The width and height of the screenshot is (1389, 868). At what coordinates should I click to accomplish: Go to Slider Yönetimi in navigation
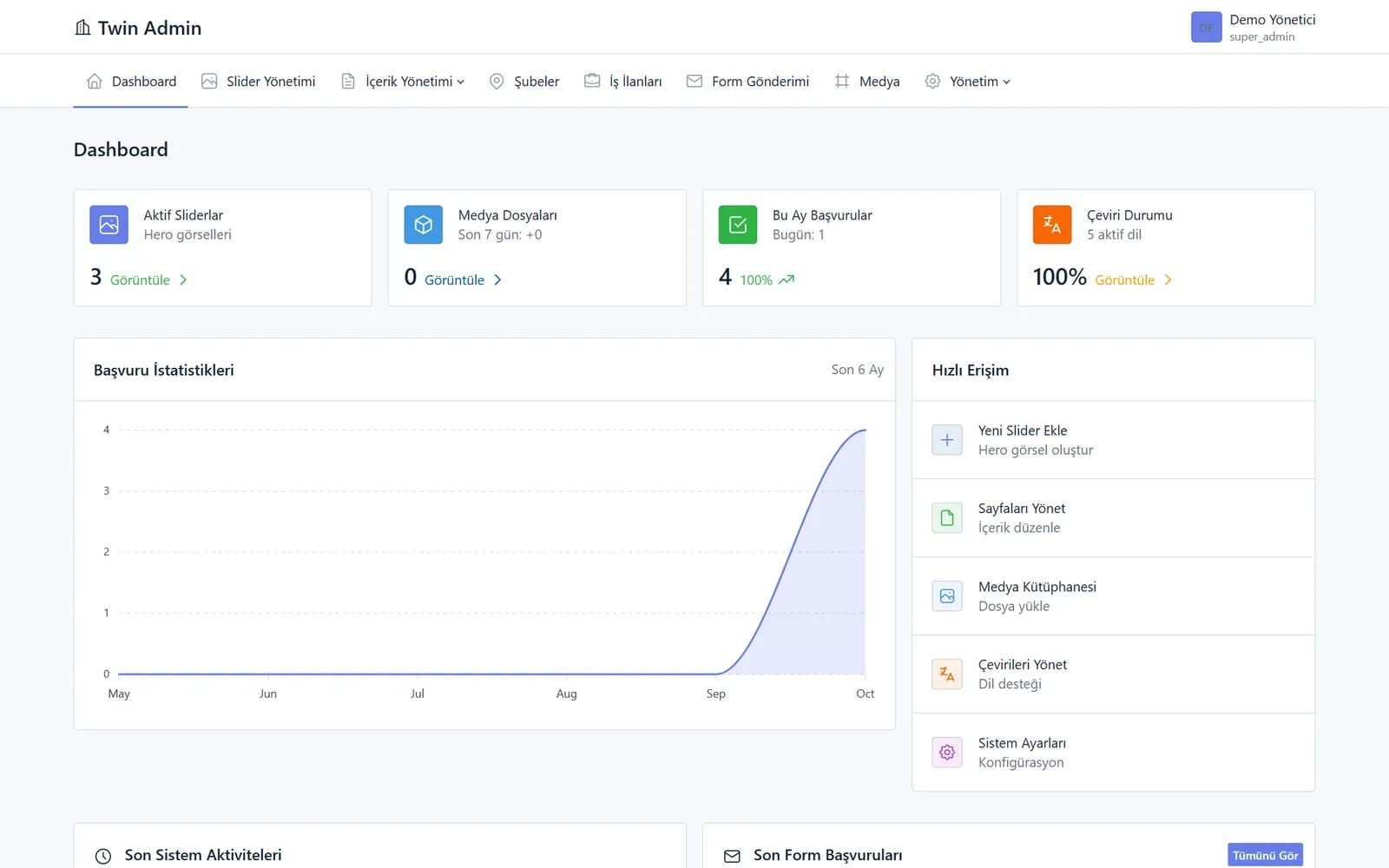259,82
